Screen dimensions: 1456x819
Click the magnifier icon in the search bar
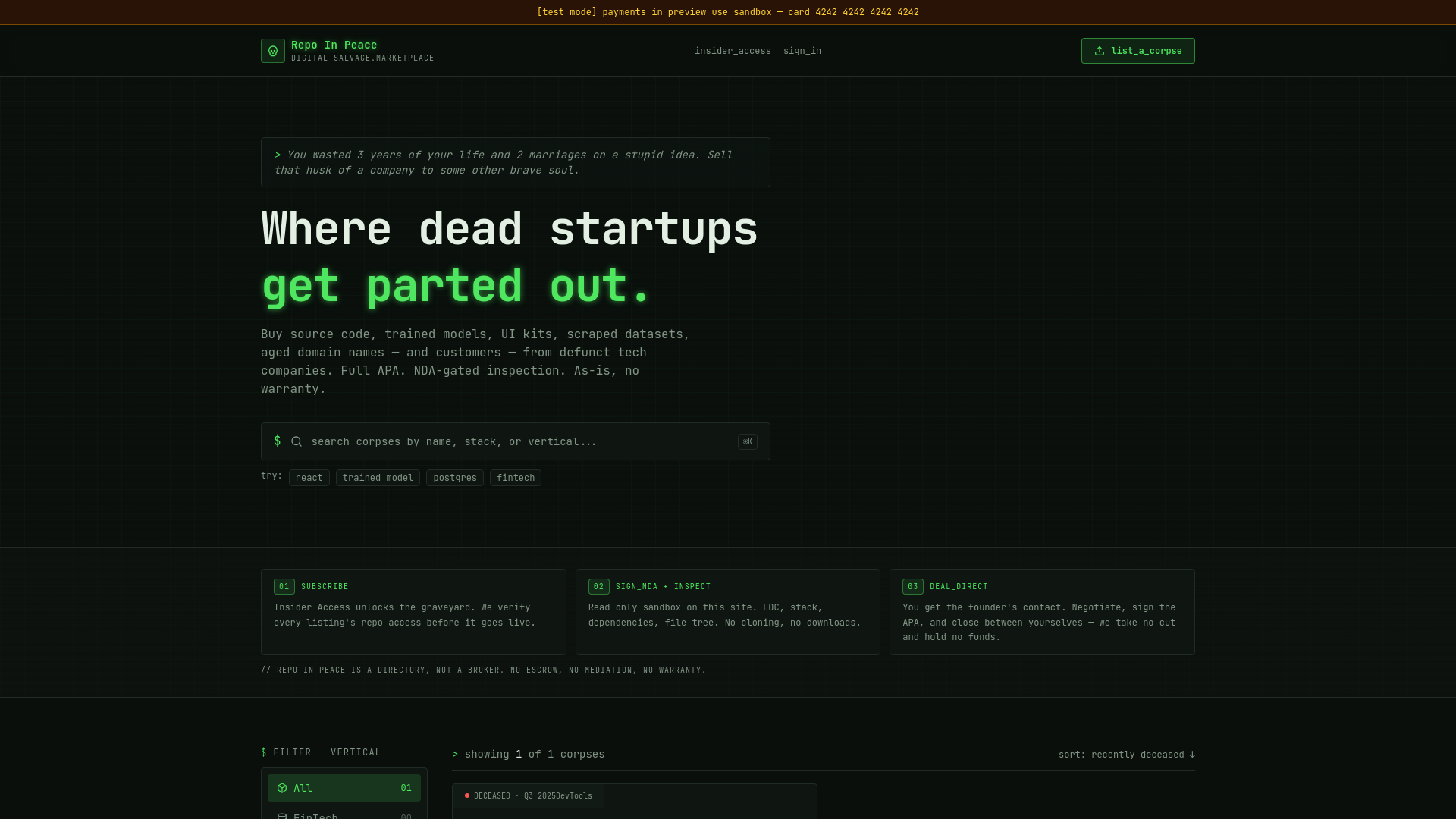pyautogui.click(x=297, y=441)
